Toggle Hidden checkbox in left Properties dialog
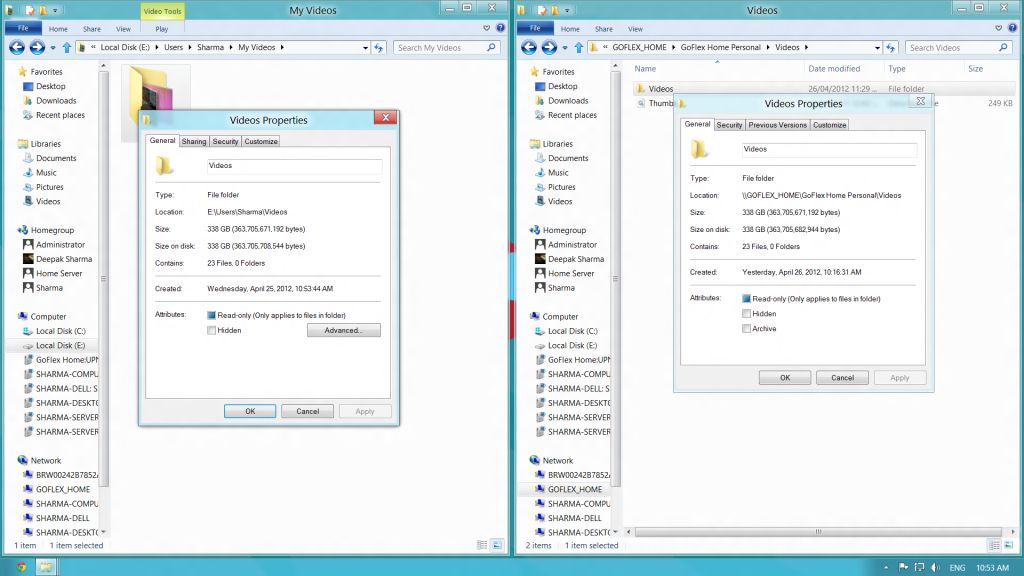The width and height of the screenshot is (1024, 576). click(x=211, y=330)
